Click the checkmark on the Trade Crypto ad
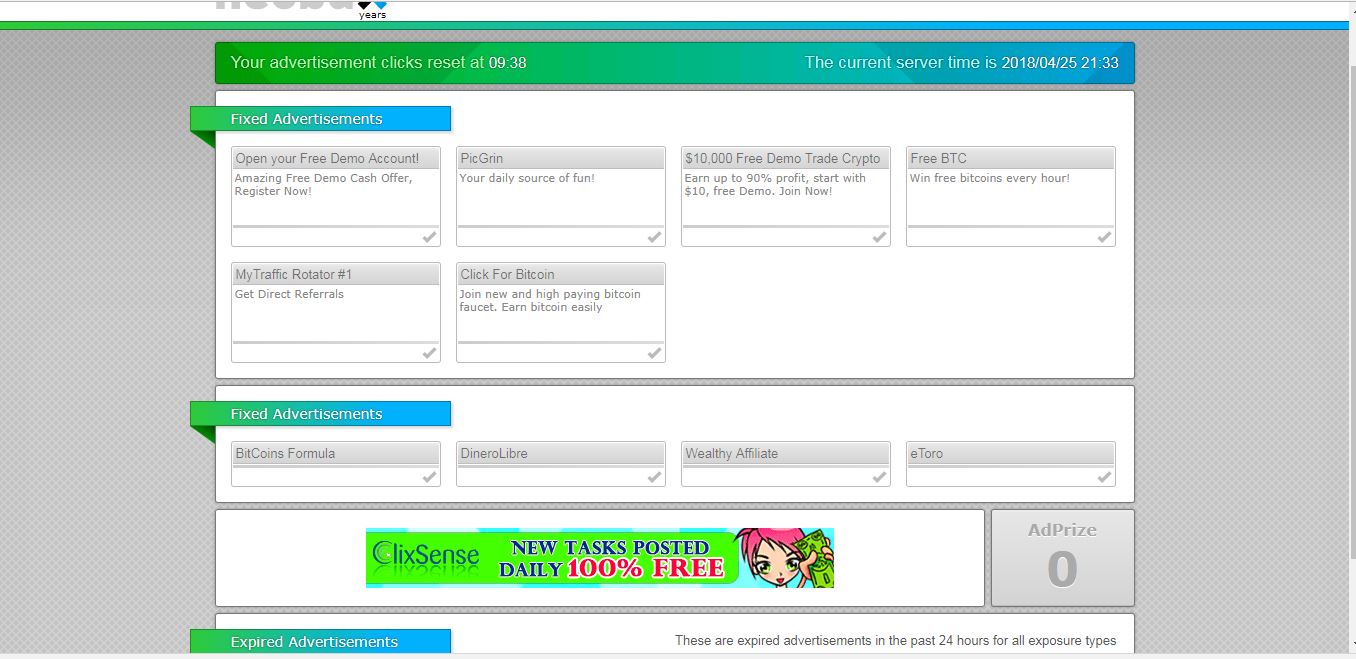 tap(879, 237)
